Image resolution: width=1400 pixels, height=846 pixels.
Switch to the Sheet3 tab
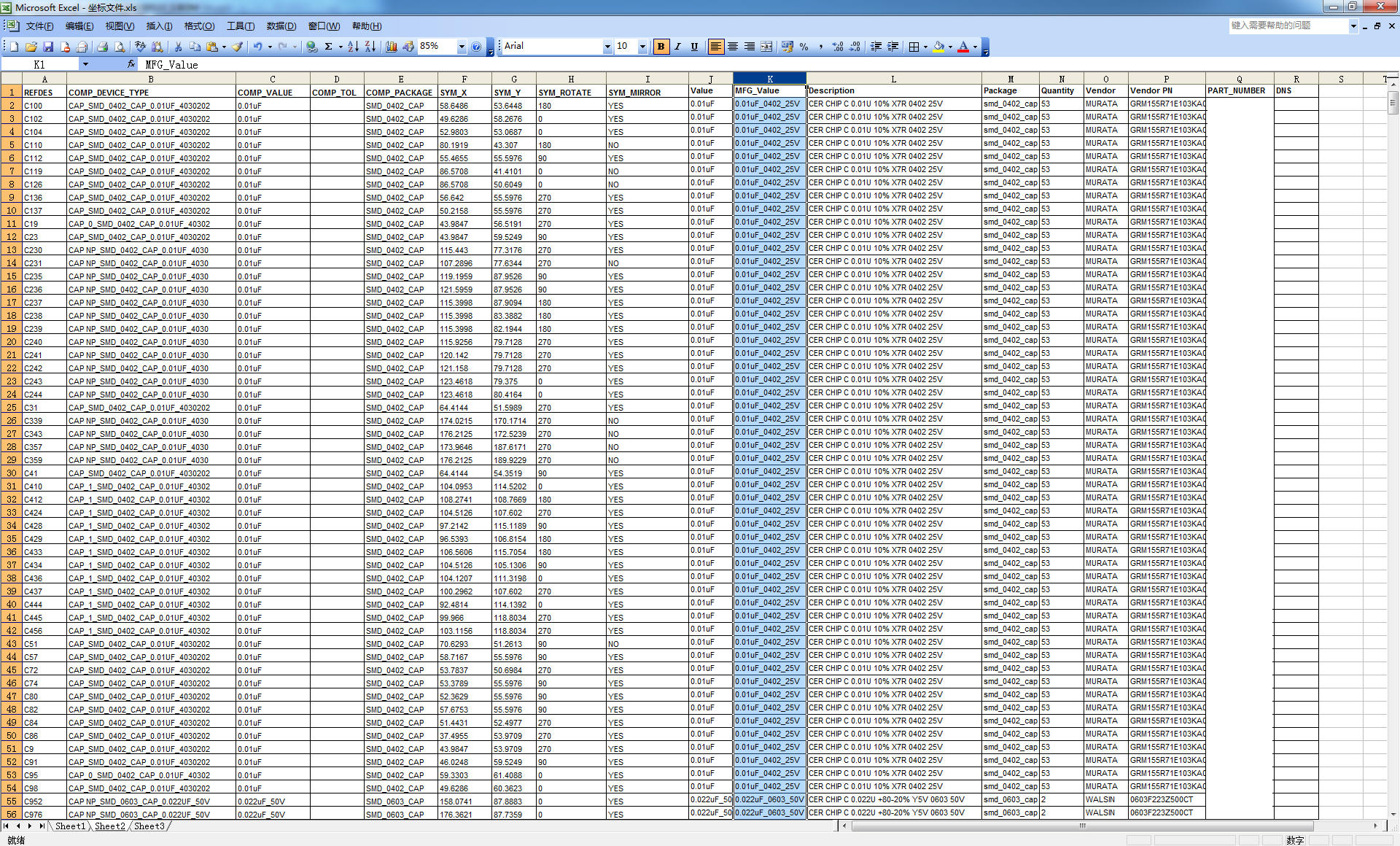point(149,826)
